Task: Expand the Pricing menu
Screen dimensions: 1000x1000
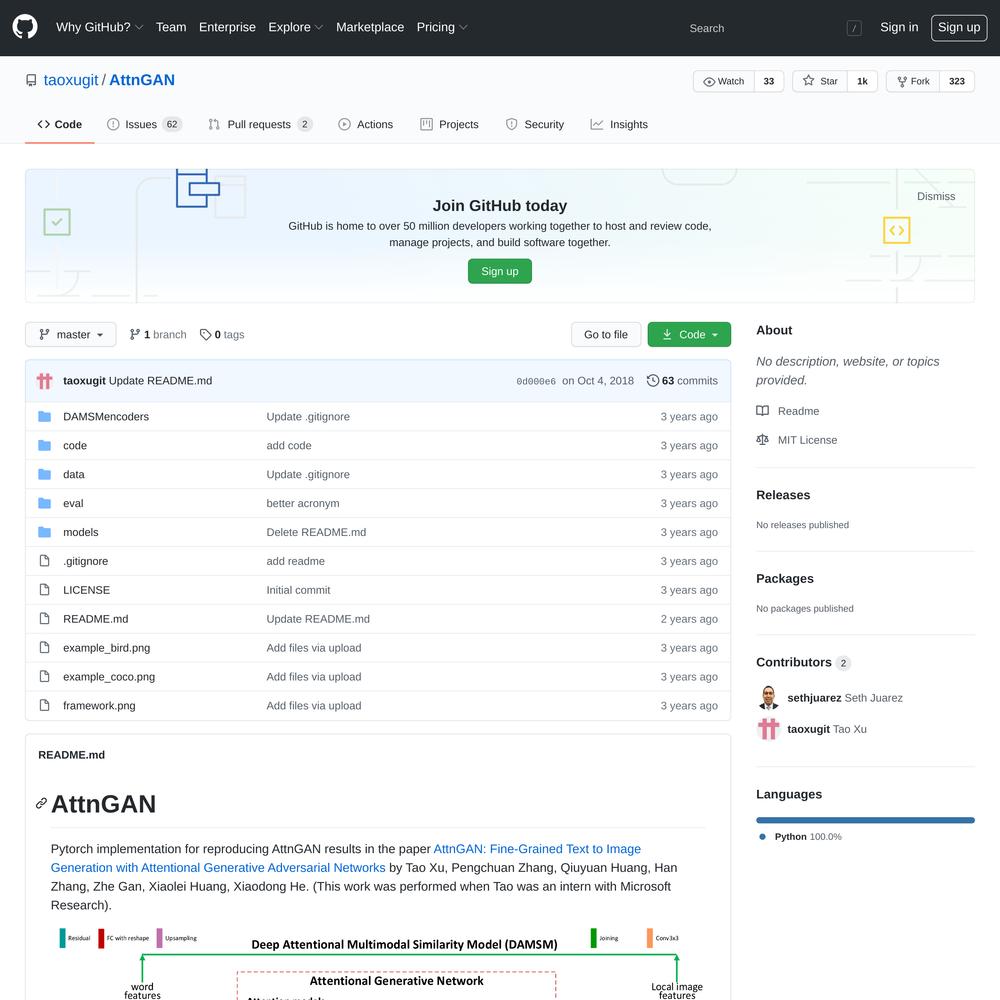Action: (x=442, y=27)
